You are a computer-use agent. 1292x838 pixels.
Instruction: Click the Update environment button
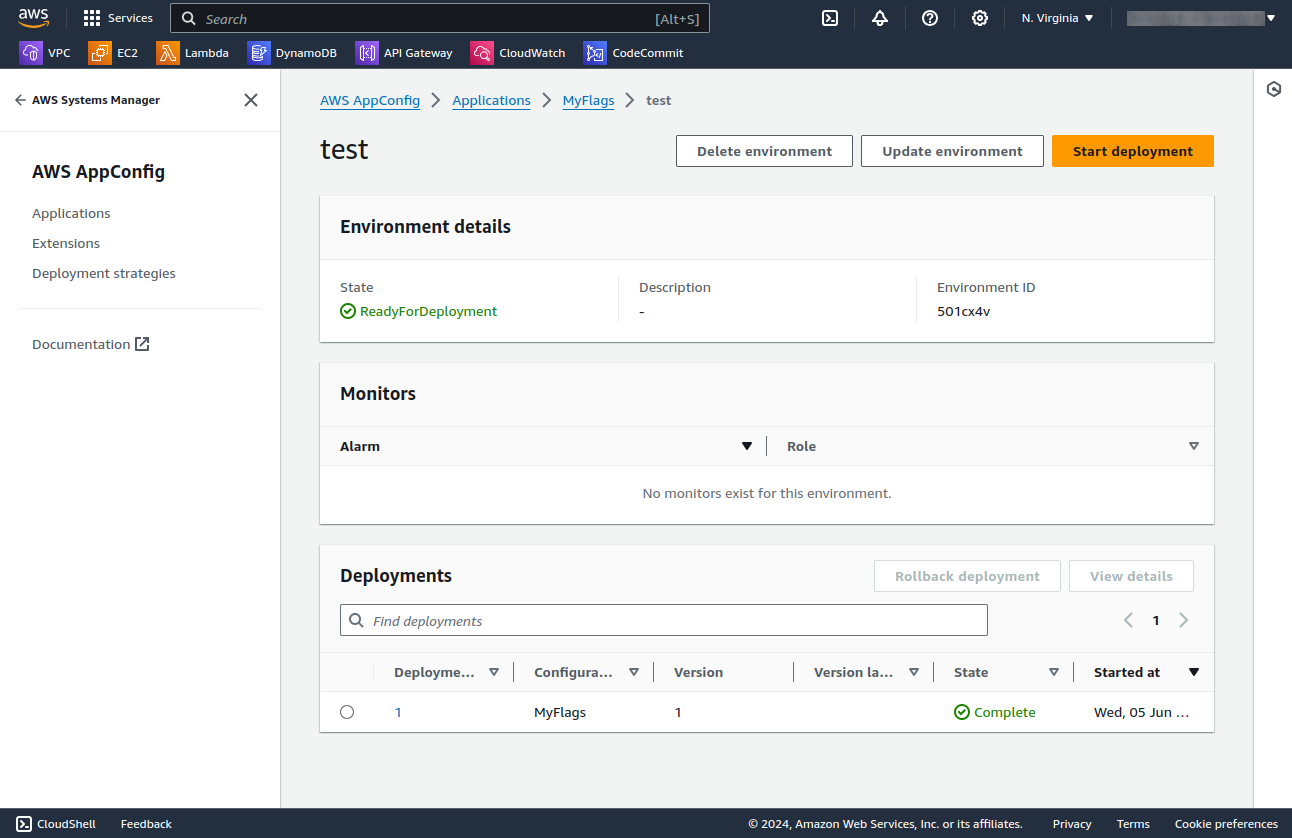pos(952,151)
